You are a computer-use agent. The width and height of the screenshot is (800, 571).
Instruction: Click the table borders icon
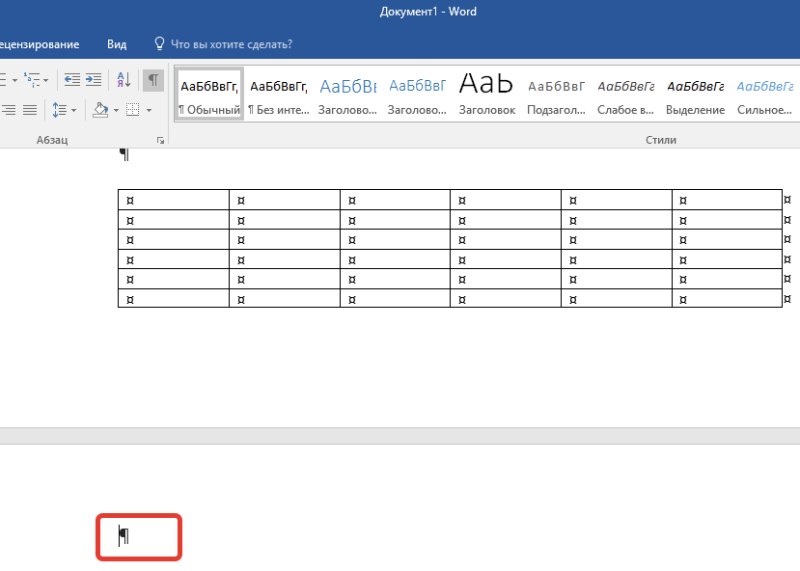pos(132,109)
